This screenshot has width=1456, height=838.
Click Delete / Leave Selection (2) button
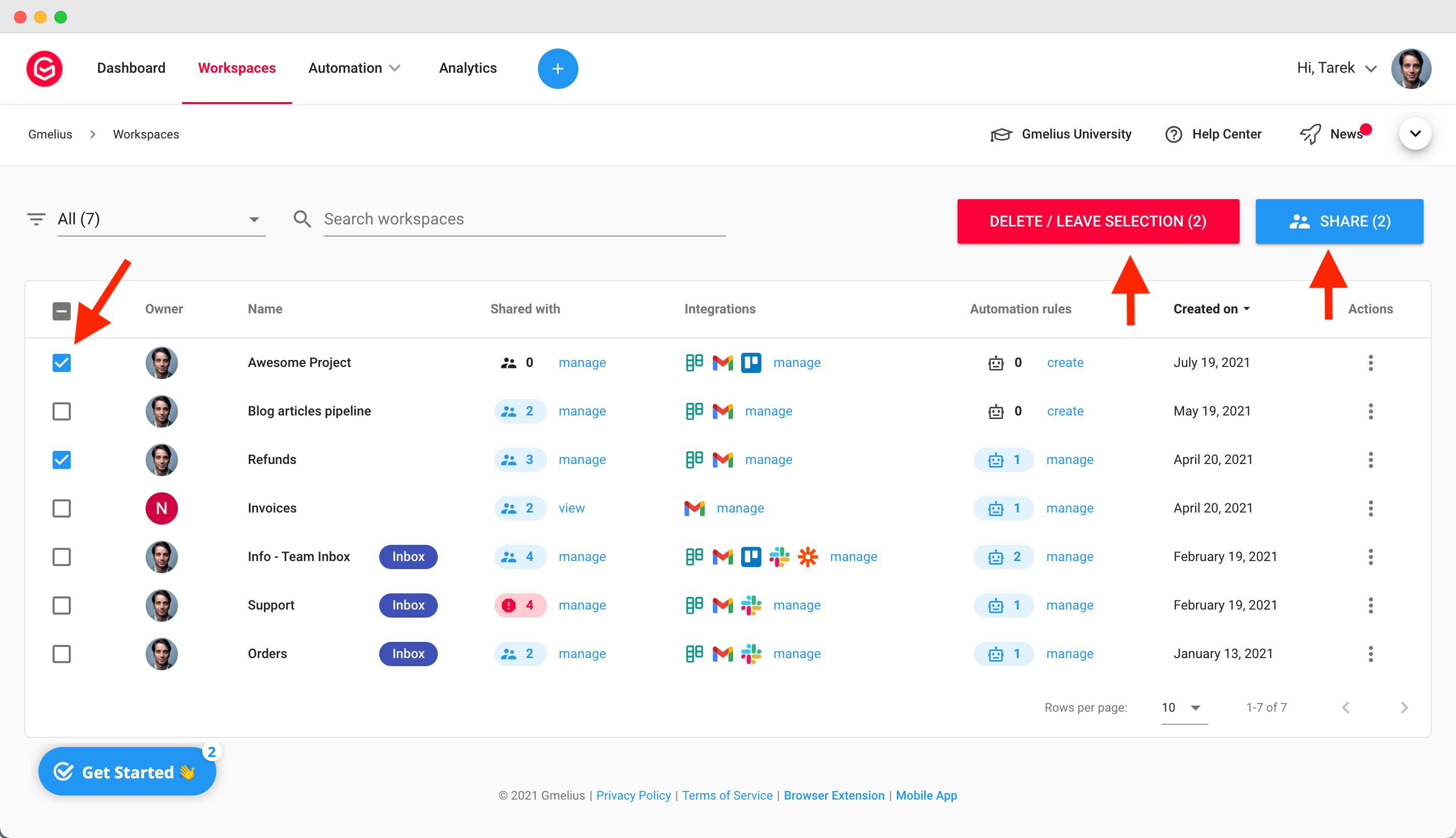pos(1098,221)
